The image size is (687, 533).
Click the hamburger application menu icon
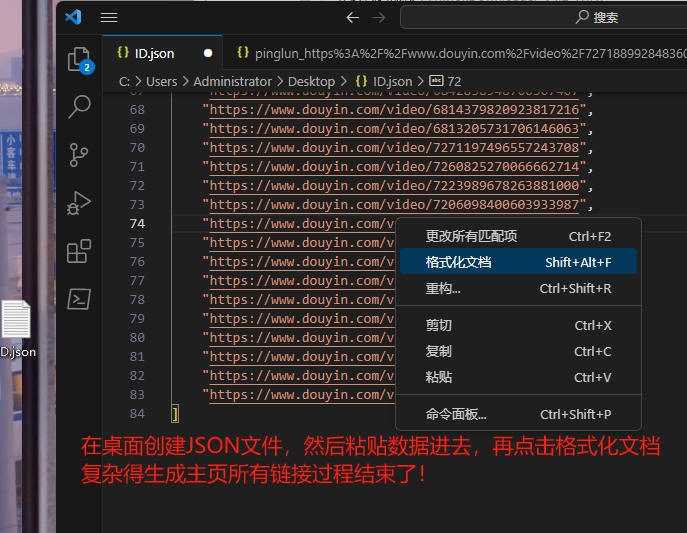tap(109, 17)
